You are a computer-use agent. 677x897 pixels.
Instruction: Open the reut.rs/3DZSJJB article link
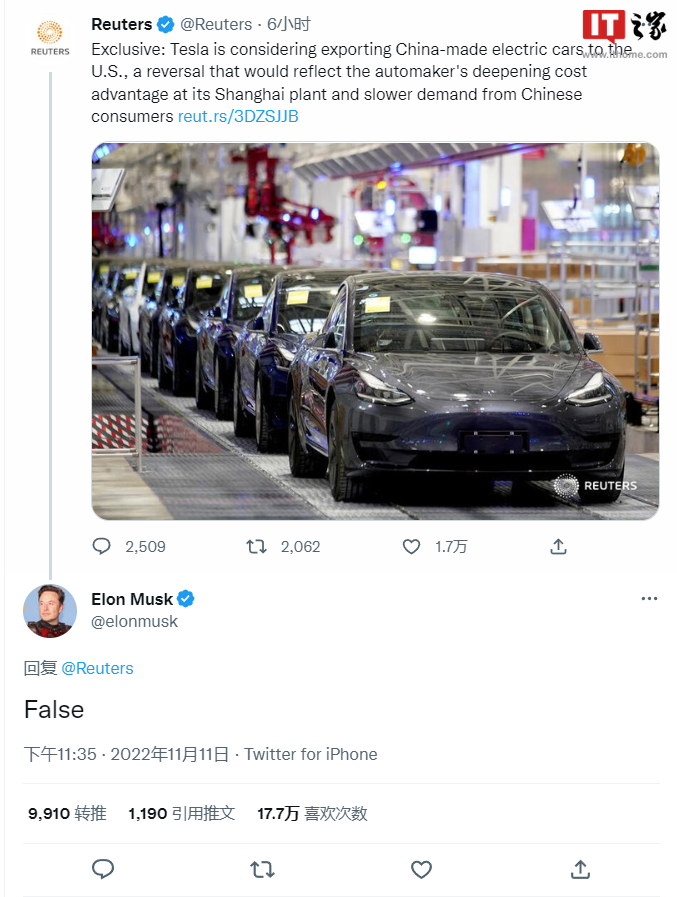[238, 116]
